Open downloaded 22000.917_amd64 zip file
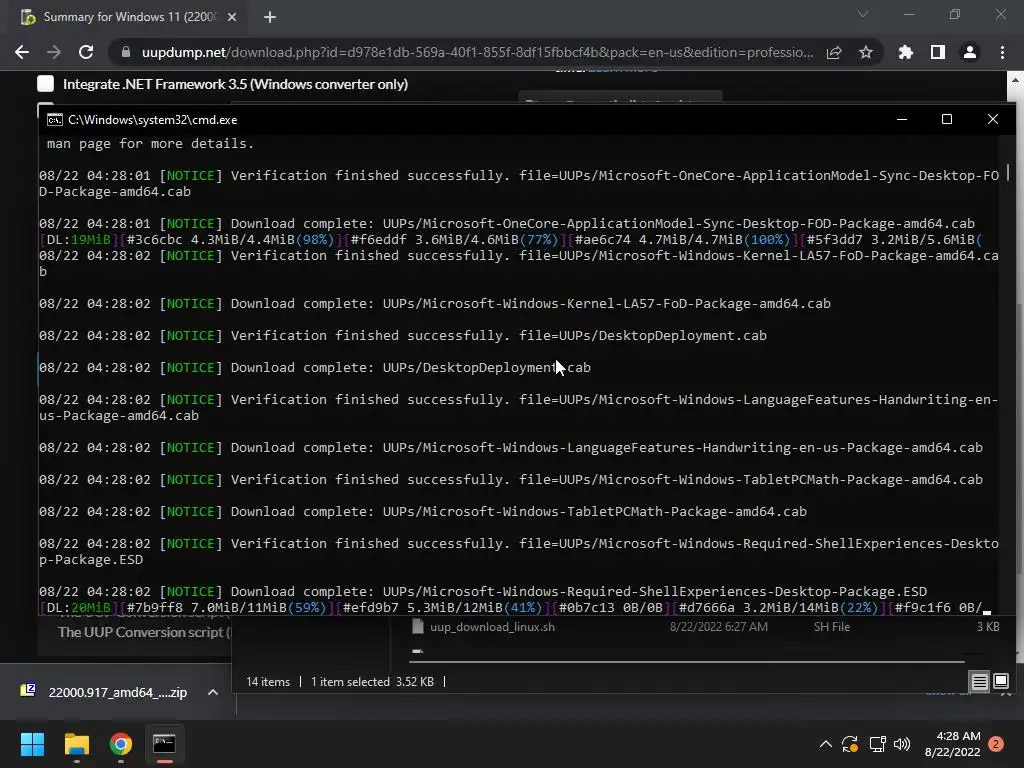The width and height of the screenshot is (1024, 768). click(118, 692)
